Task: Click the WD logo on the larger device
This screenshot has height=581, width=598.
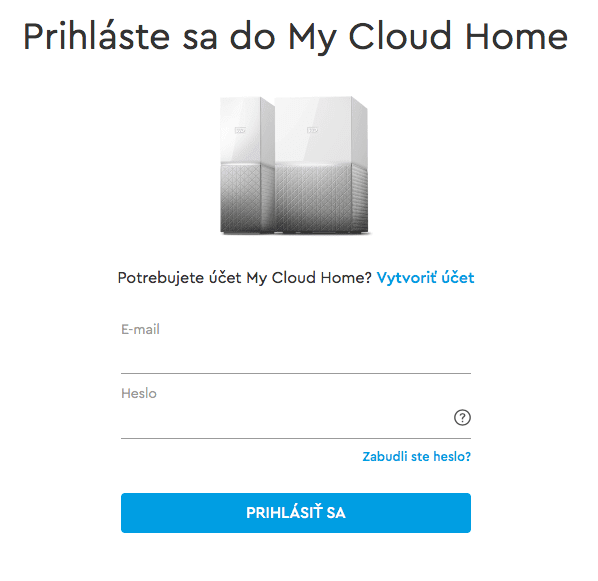Action: [x=313, y=130]
